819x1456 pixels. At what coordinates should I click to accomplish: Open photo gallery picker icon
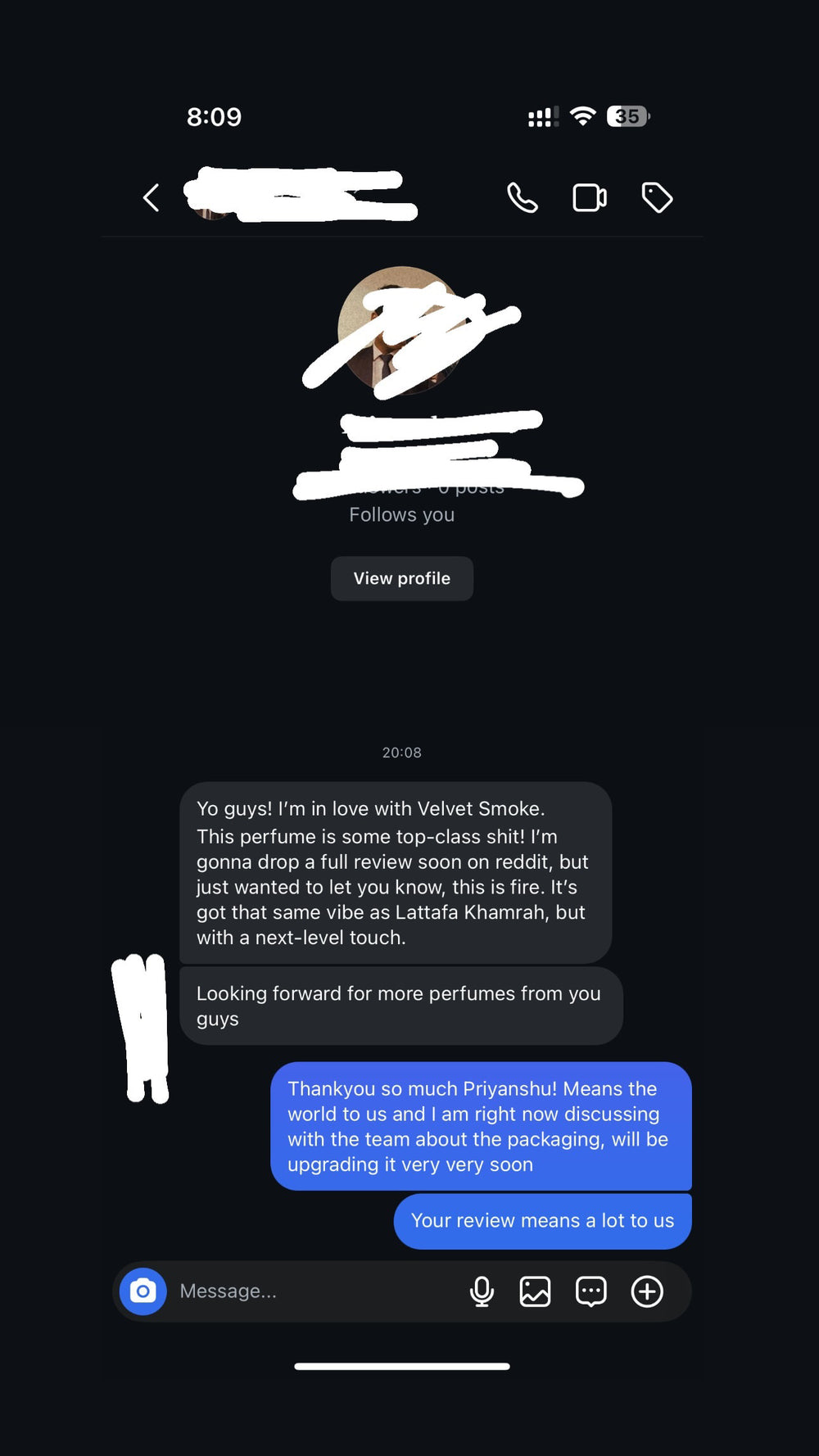coord(535,1291)
